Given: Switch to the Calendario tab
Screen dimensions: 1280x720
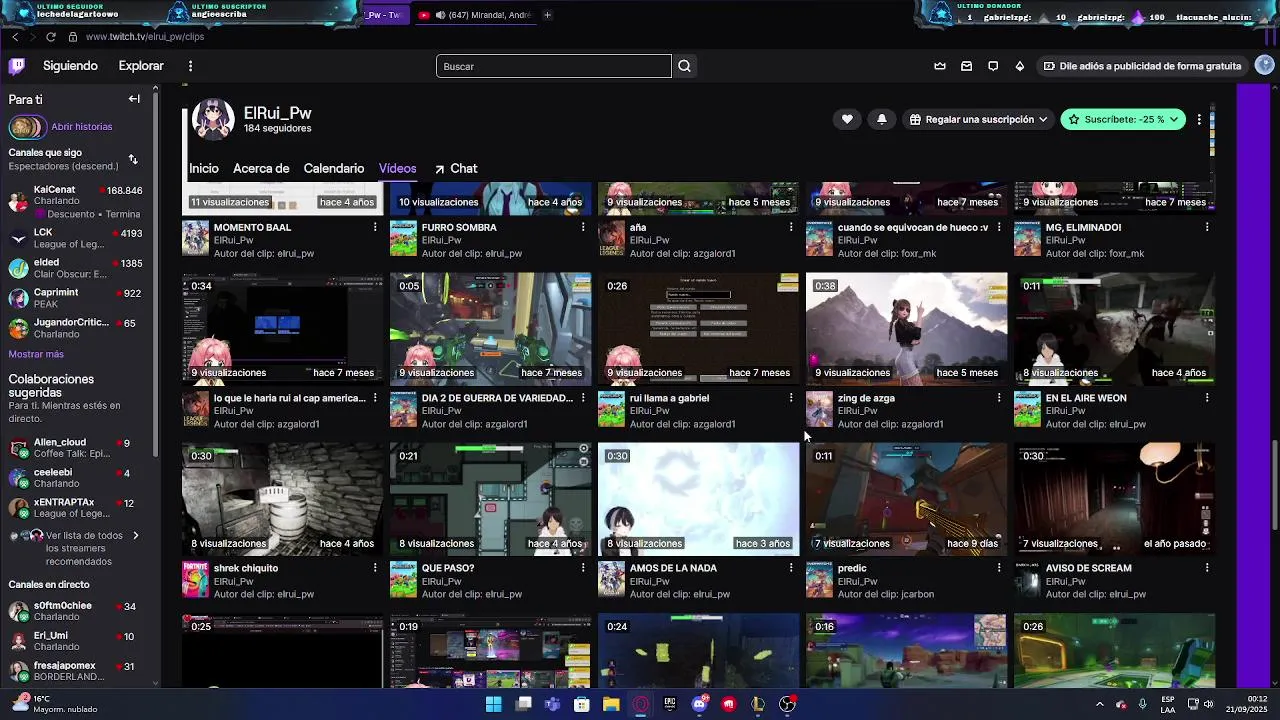Looking at the screenshot, I should click(334, 168).
